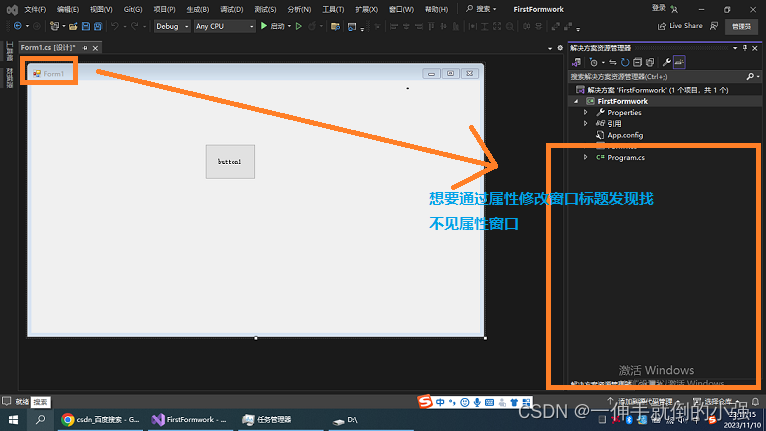
Task: Click the taskbar search magnifier icon
Action: pyautogui.click(x=41, y=420)
